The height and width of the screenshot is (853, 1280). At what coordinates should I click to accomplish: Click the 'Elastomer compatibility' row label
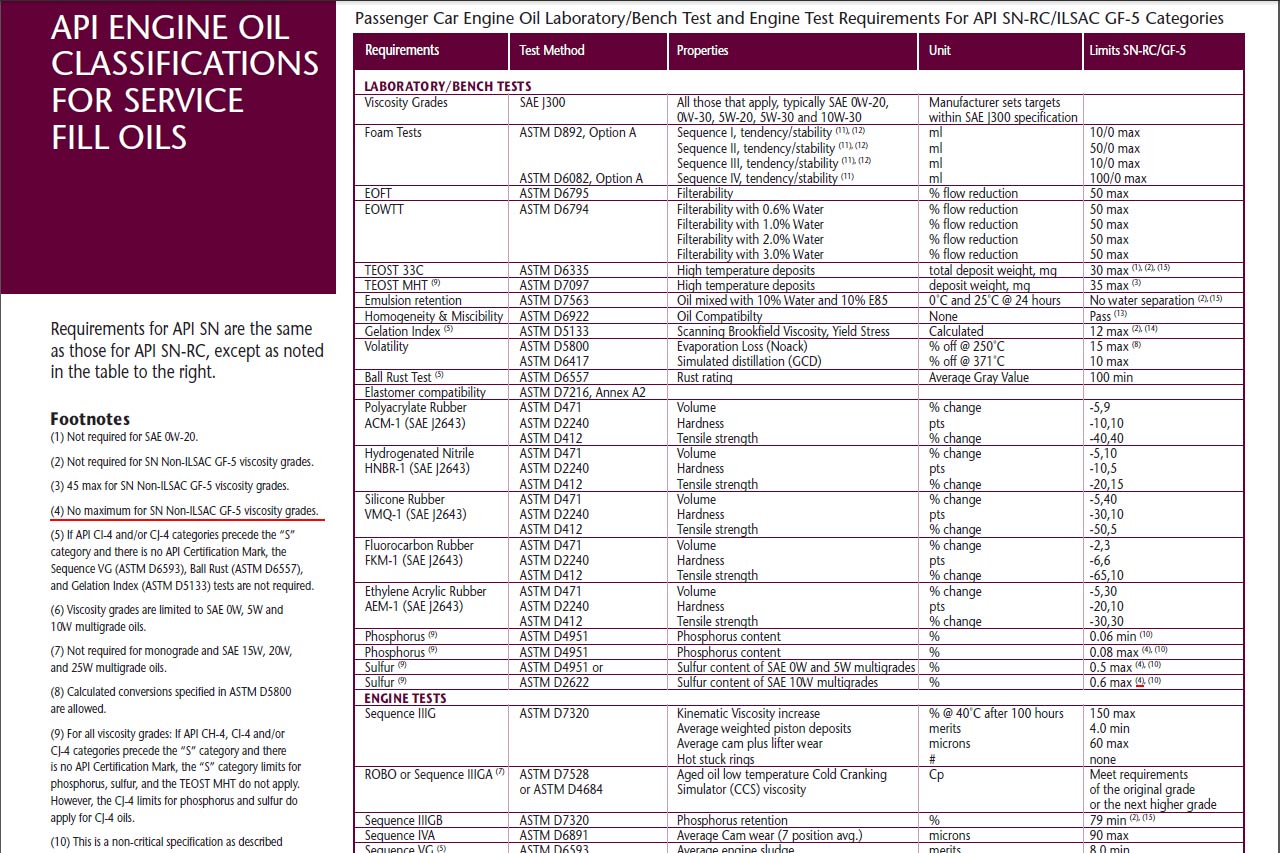425,392
